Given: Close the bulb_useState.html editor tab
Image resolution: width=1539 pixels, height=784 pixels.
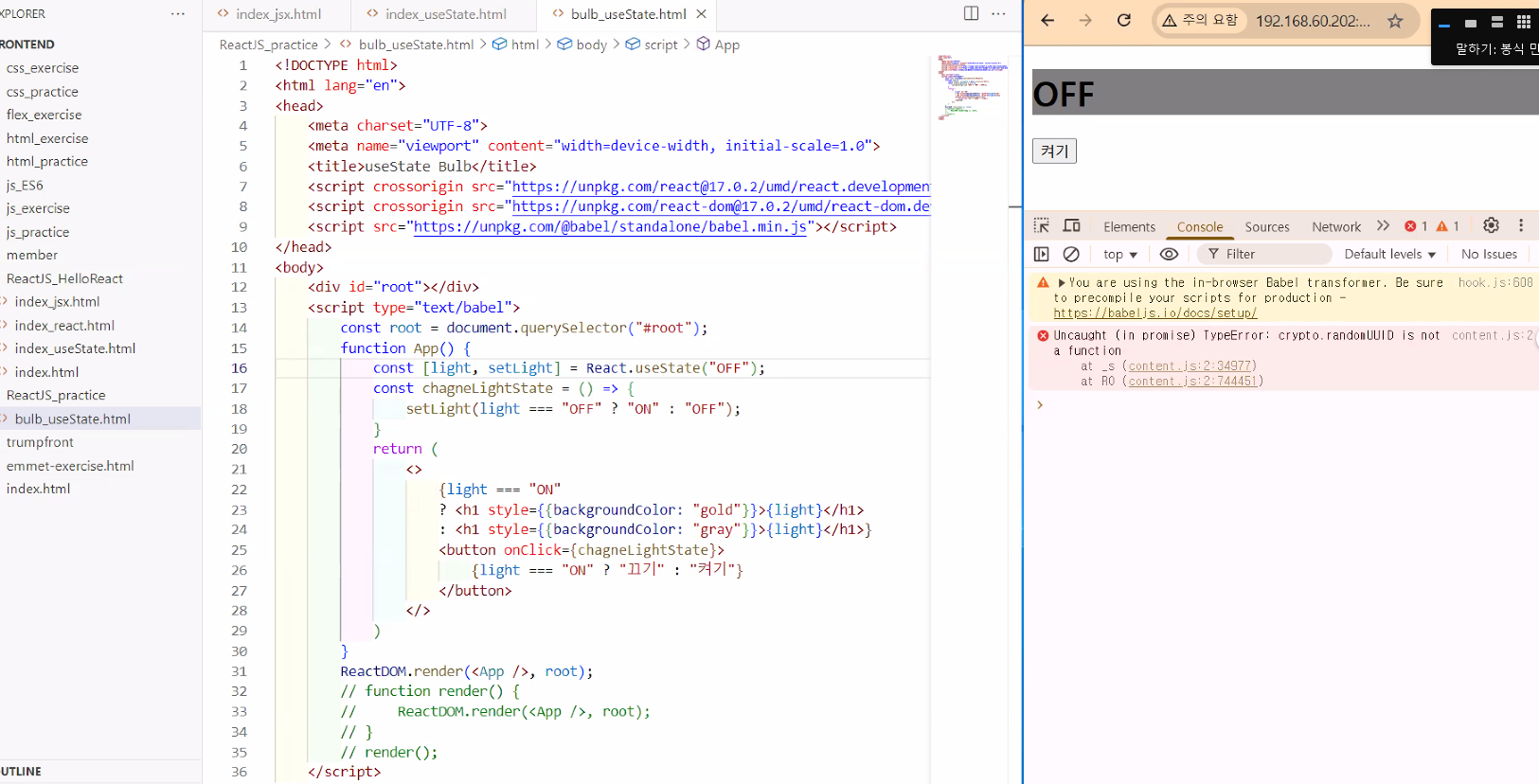Looking at the screenshot, I should pyautogui.click(x=701, y=14).
